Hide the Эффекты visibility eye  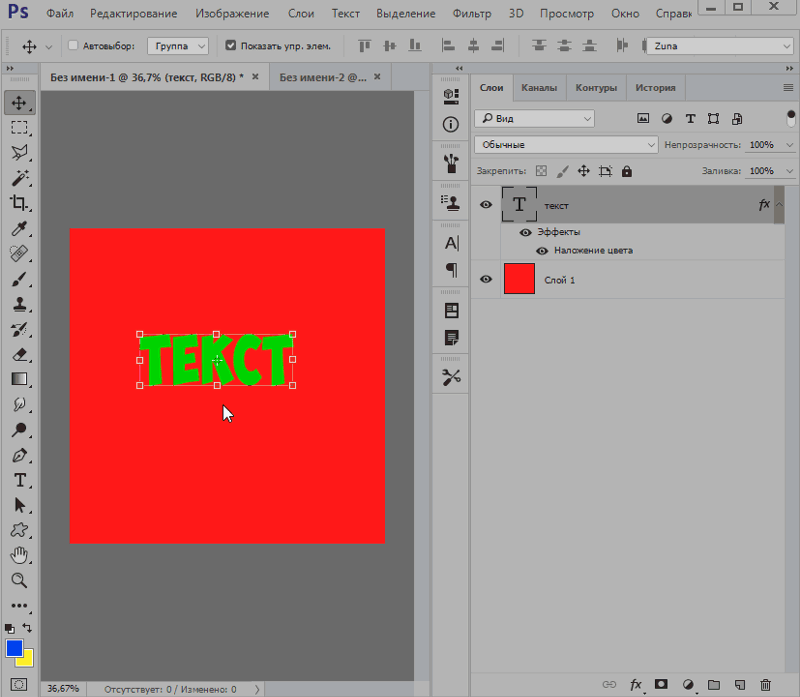coord(525,233)
